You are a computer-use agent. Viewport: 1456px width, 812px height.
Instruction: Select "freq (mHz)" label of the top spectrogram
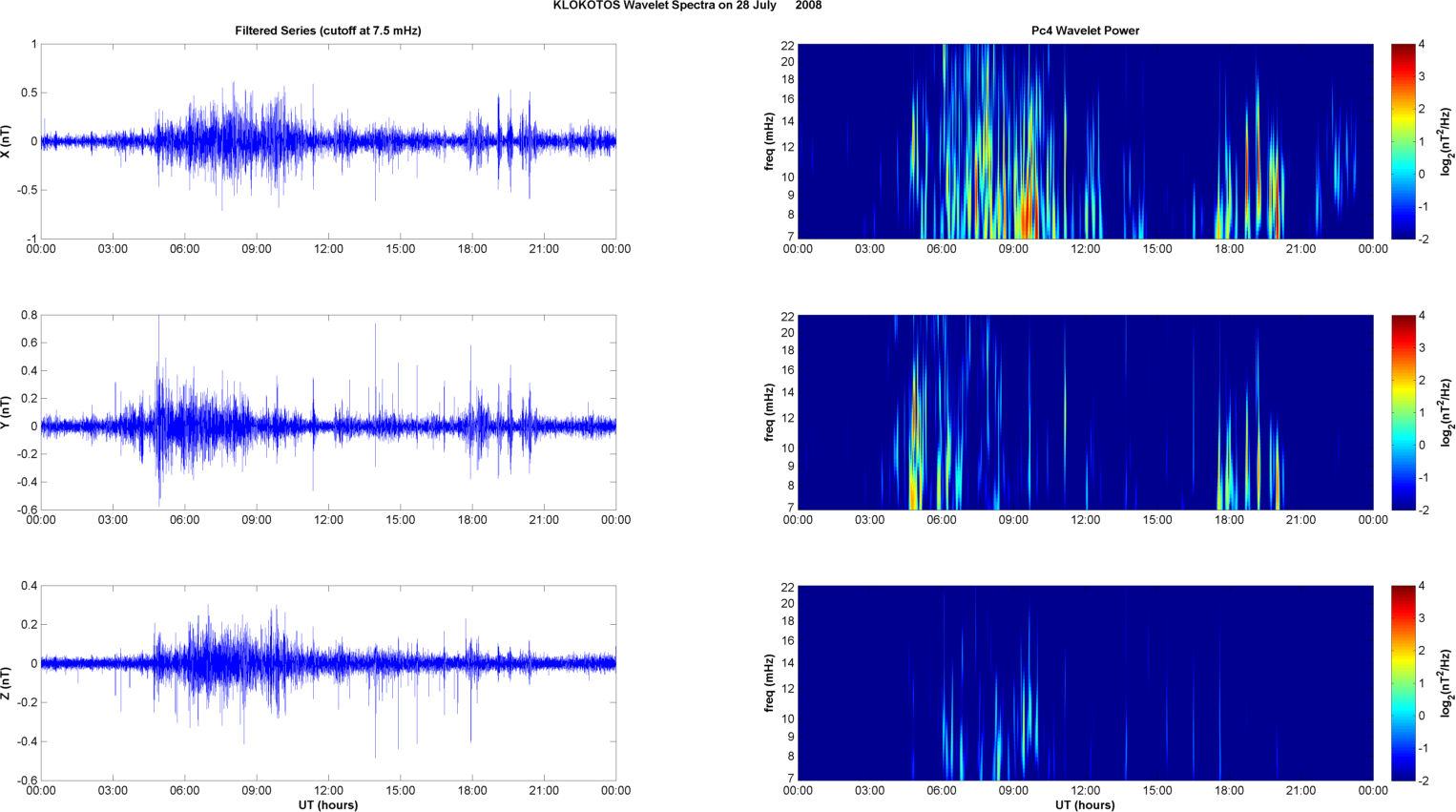pyautogui.click(x=769, y=141)
